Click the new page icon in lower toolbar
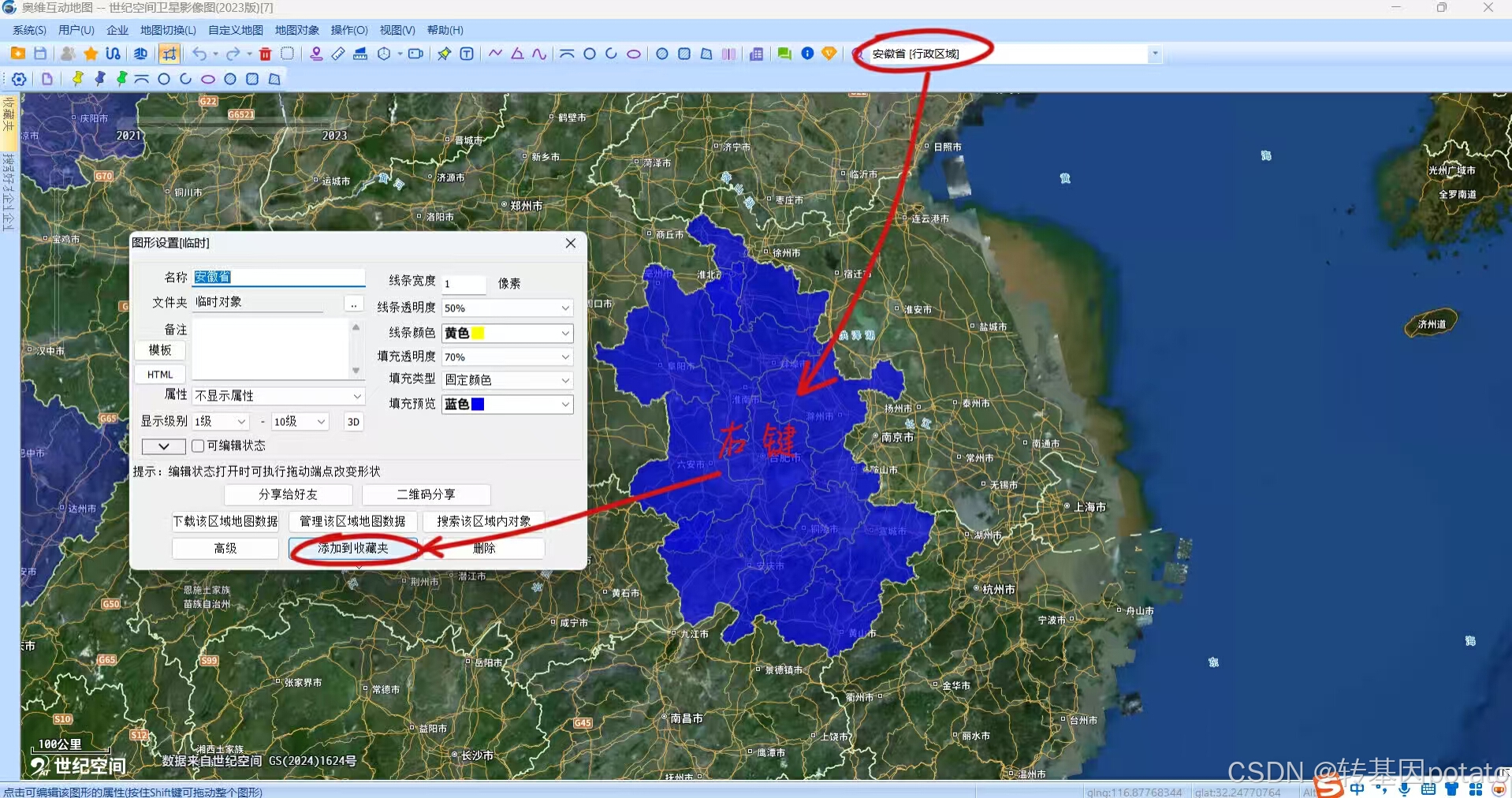Viewport: 1512px width, 798px height. (47, 79)
